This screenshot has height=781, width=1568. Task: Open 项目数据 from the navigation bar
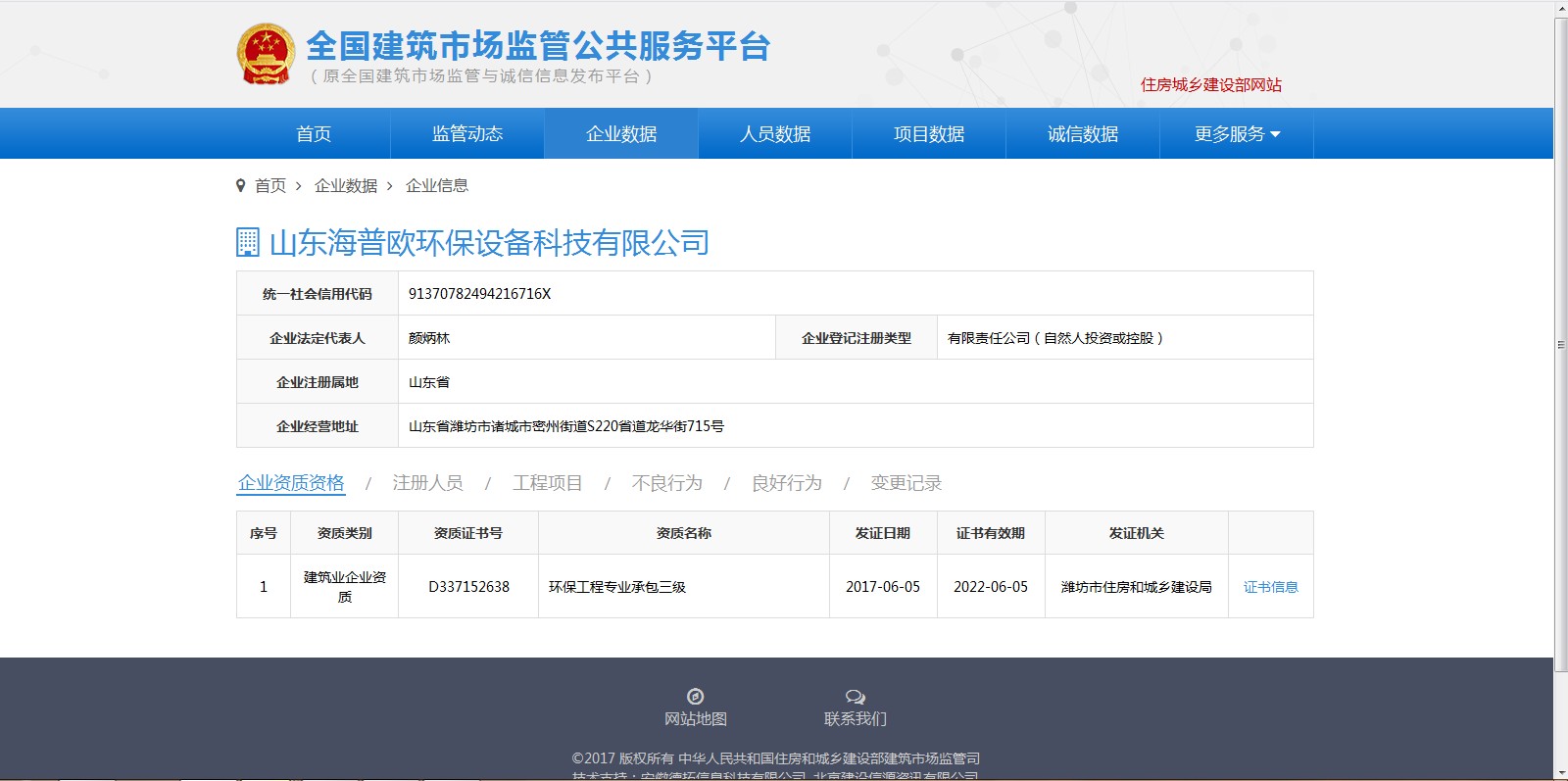(x=929, y=134)
